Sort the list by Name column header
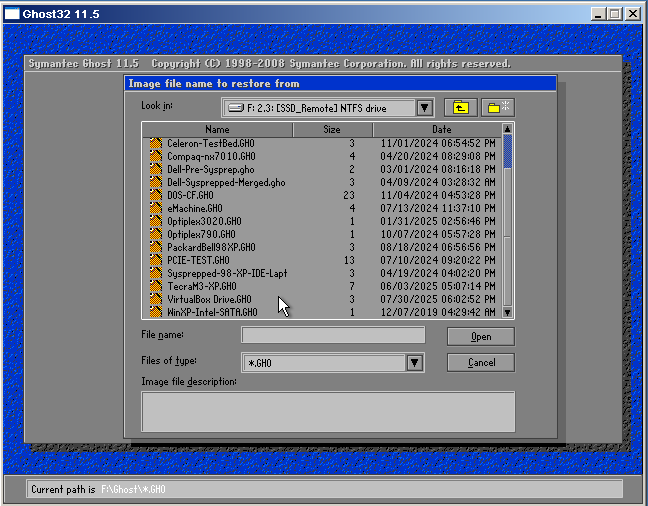This screenshot has height=506, width=648. pyautogui.click(x=217, y=130)
